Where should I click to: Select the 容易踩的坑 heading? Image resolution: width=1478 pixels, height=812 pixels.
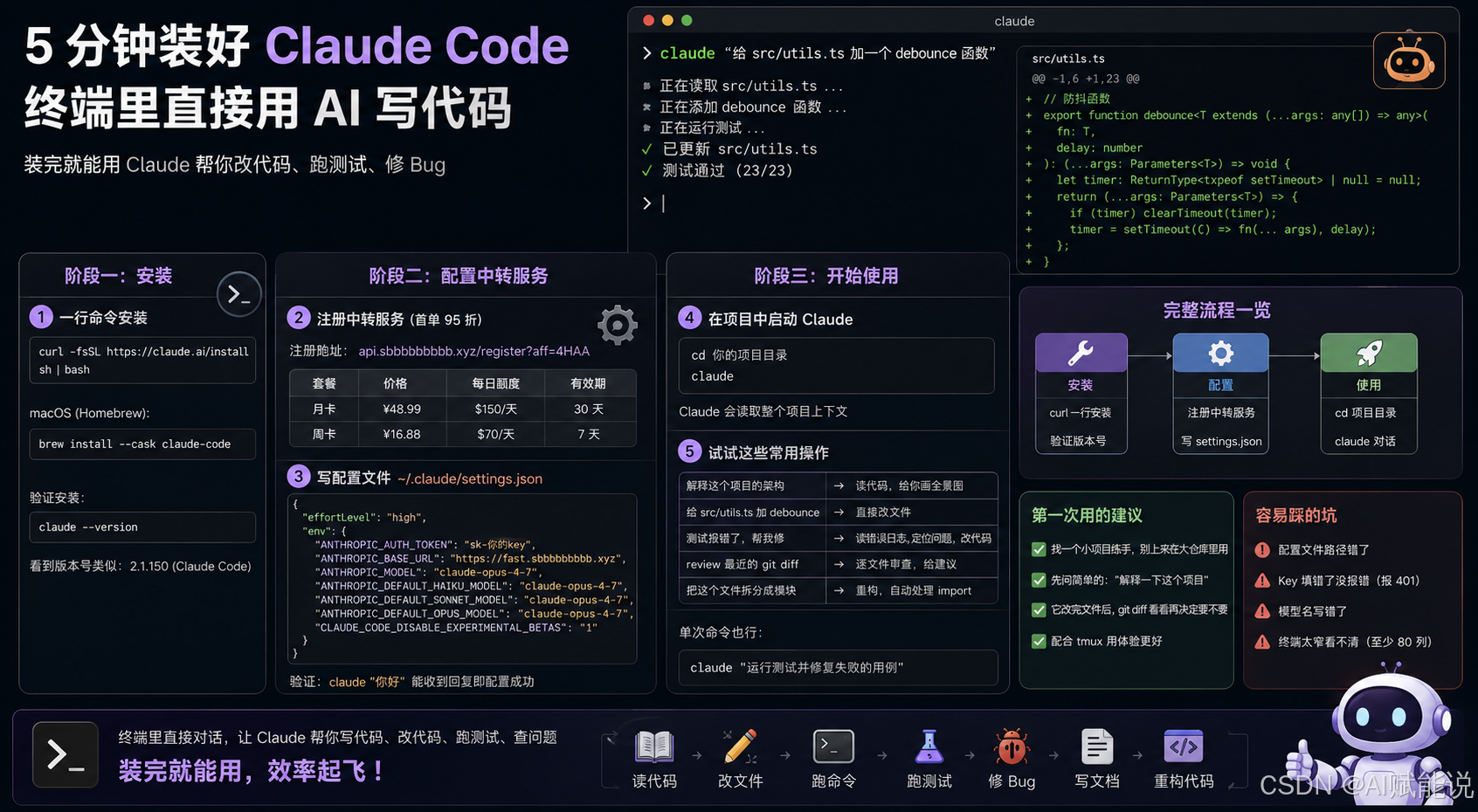(x=1296, y=515)
